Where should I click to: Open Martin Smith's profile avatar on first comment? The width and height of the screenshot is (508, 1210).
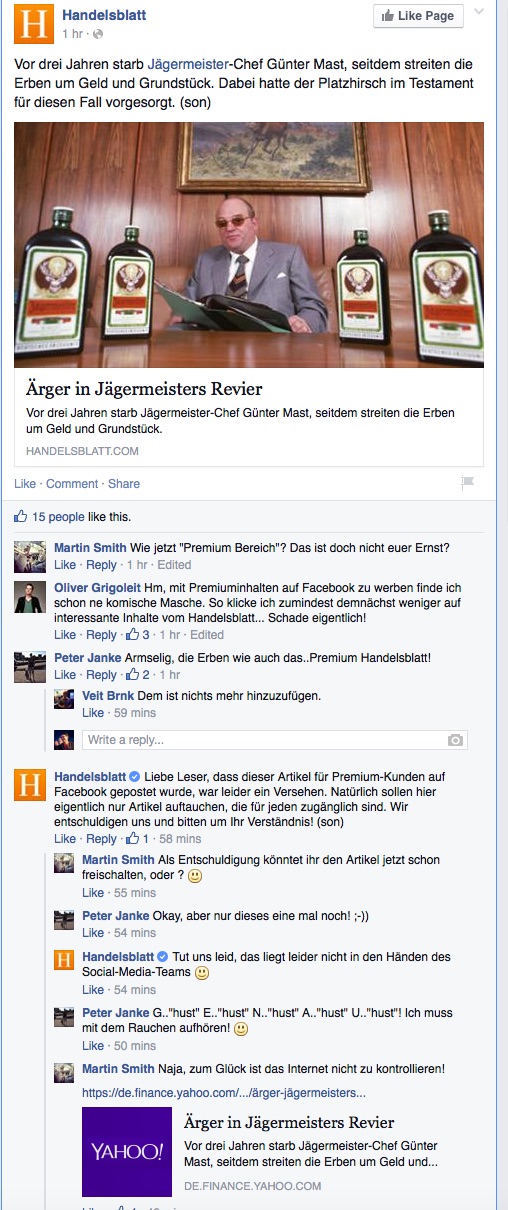(30, 556)
